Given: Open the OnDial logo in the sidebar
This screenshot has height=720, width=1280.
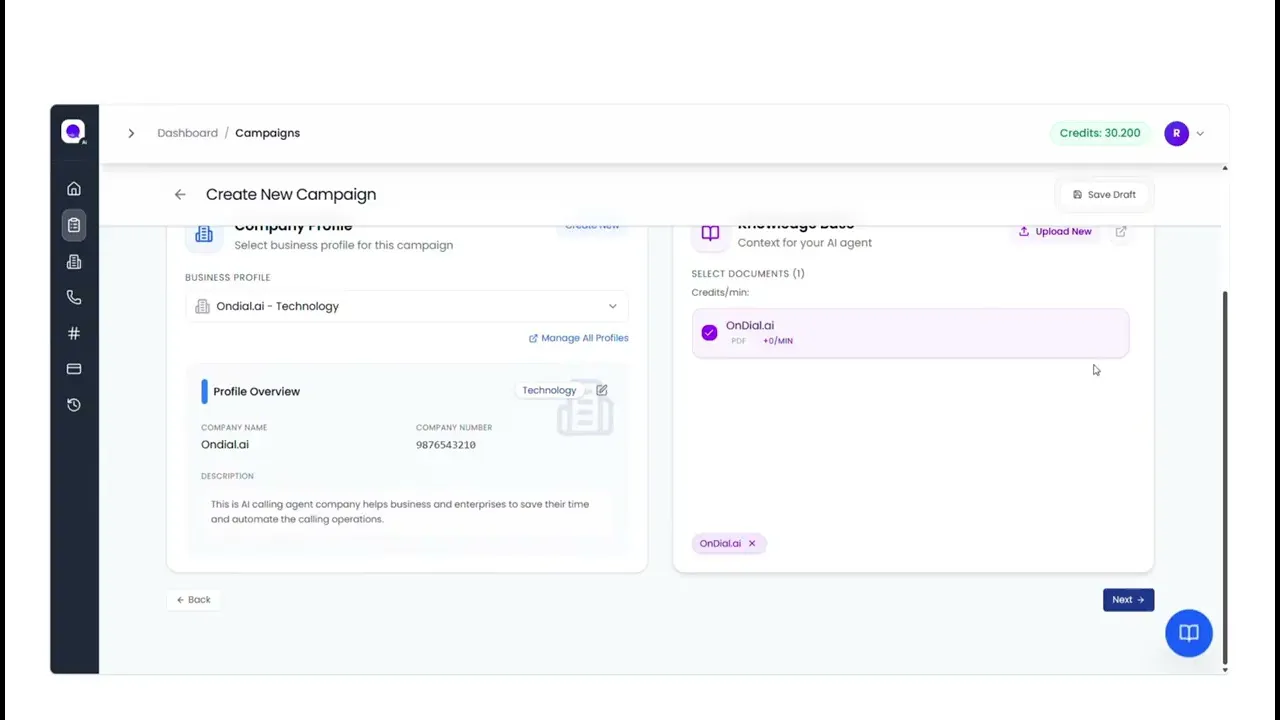Looking at the screenshot, I should coord(74,132).
